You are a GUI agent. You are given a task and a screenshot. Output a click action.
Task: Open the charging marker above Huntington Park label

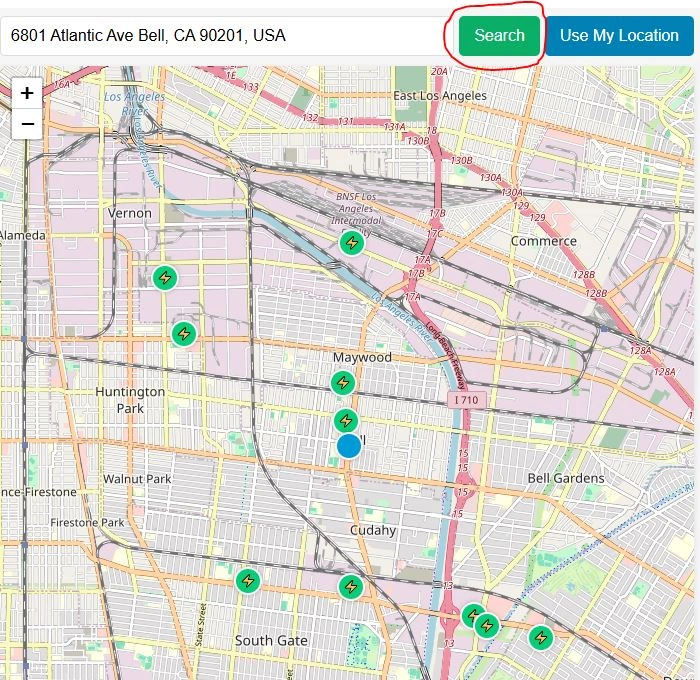coord(184,334)
